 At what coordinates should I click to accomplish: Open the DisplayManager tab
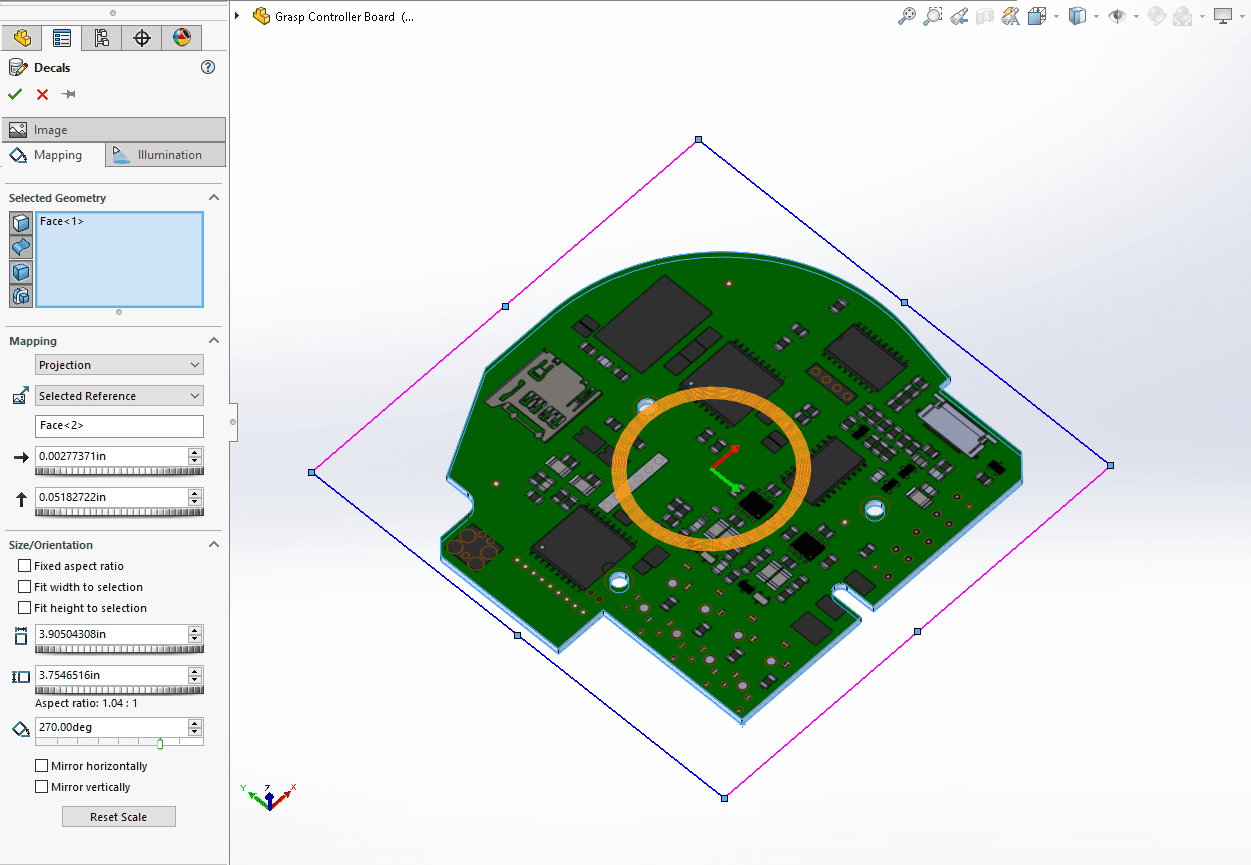coord(182,38)
